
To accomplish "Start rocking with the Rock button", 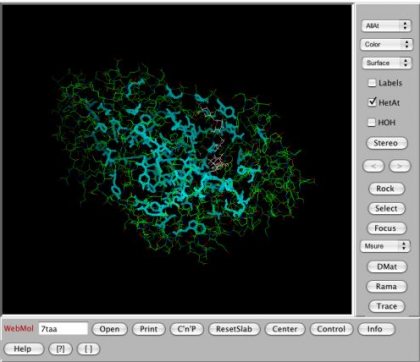I will click(x=386, y=189).
